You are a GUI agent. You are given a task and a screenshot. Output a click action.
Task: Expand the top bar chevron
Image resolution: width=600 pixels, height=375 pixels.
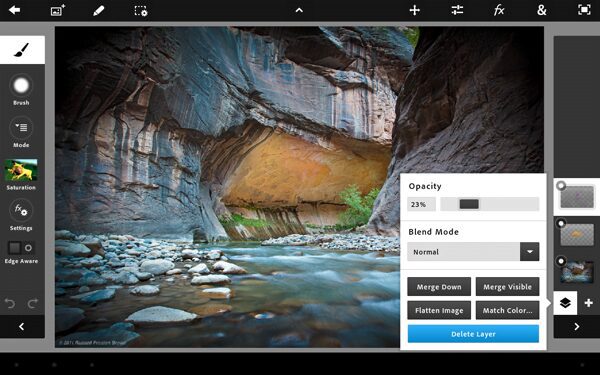[x=299, y=10]
